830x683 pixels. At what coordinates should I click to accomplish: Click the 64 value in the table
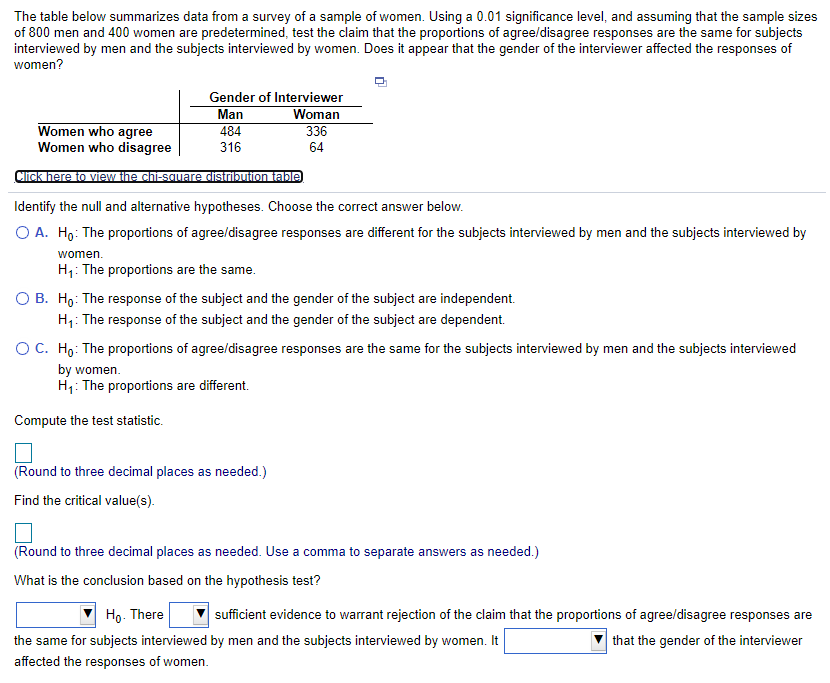pyautogui.click(x=317, y=147)
